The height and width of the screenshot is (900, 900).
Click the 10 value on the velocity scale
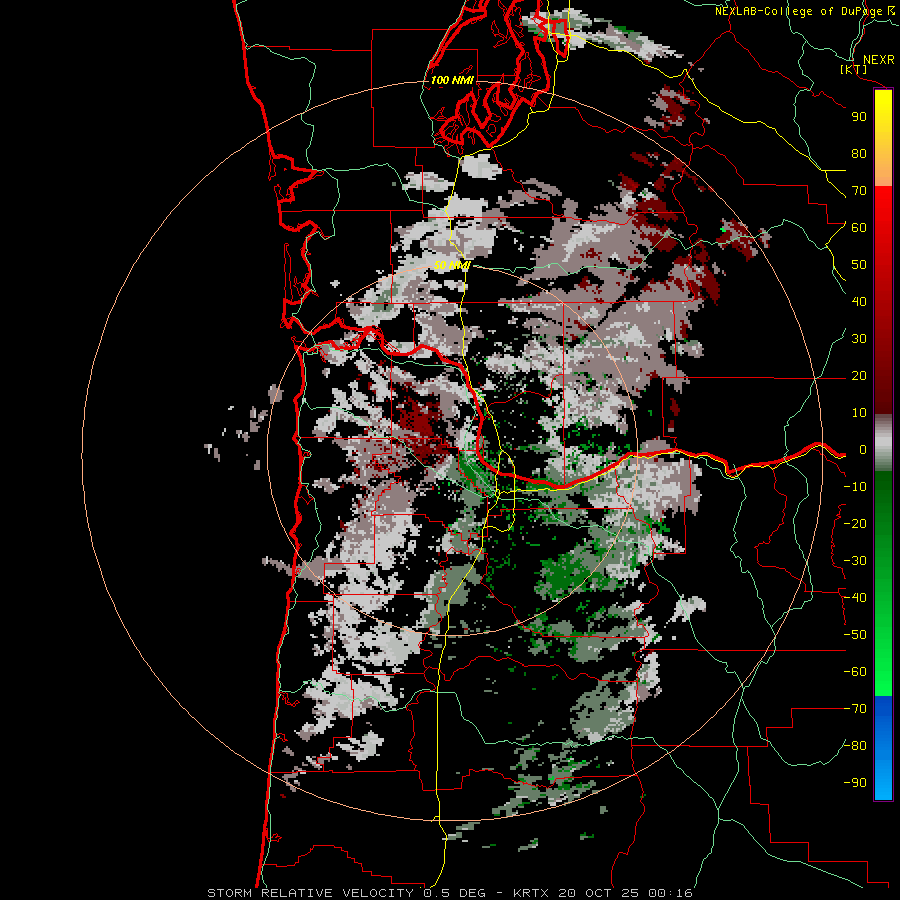coord(859,413)
